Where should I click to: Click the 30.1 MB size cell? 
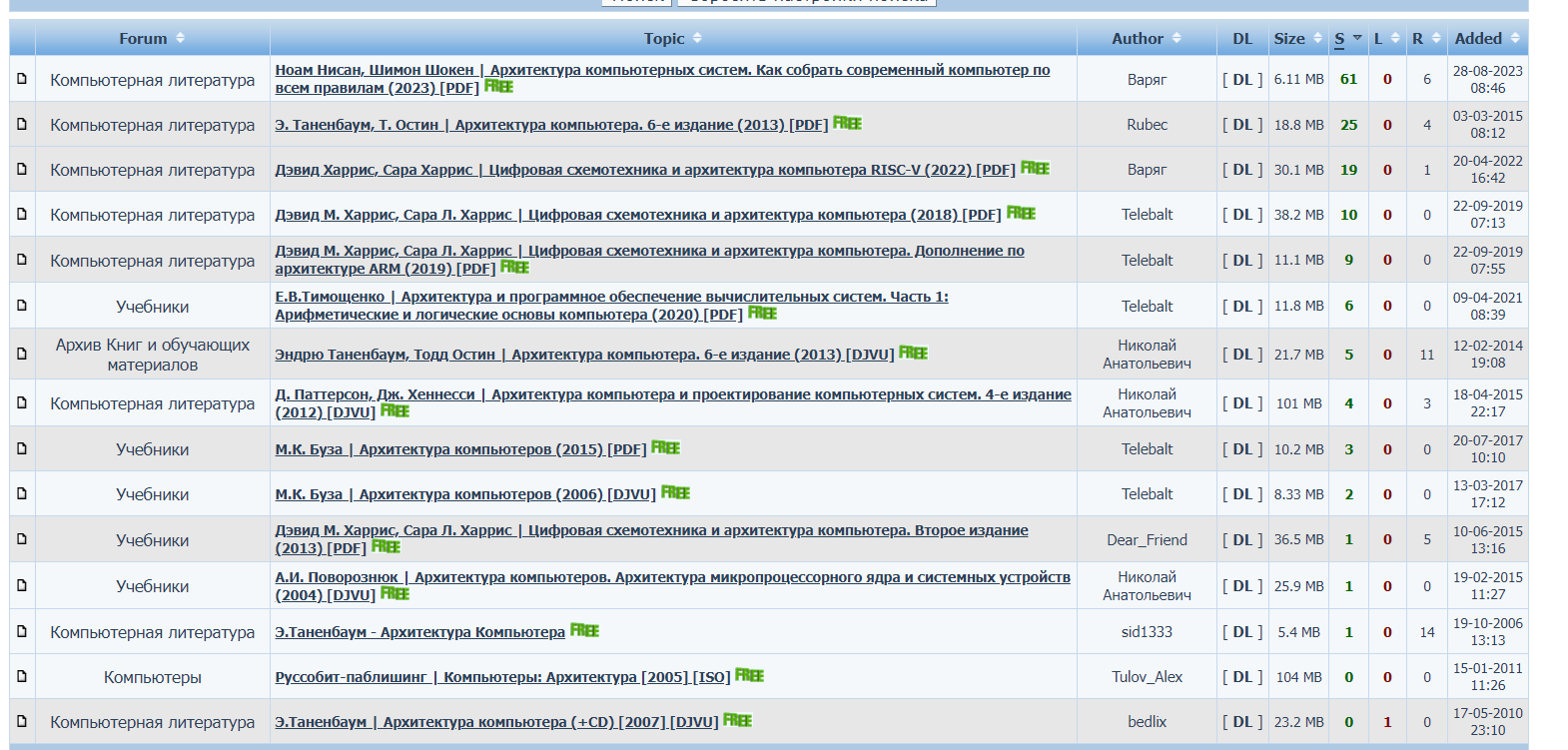pyautogui.click(x=1298, y=170)
